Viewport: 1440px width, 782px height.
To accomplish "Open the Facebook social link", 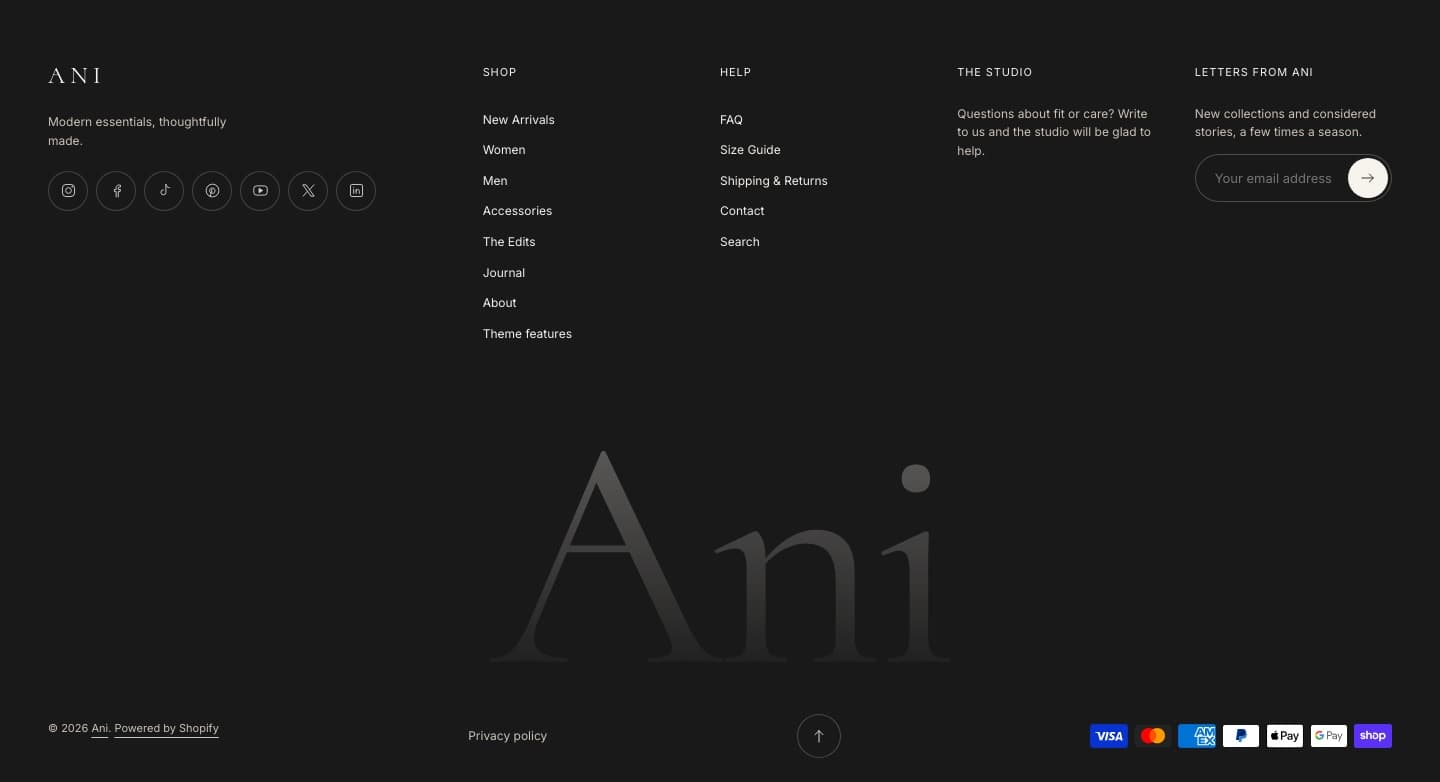I will click(x=116, y=191).
